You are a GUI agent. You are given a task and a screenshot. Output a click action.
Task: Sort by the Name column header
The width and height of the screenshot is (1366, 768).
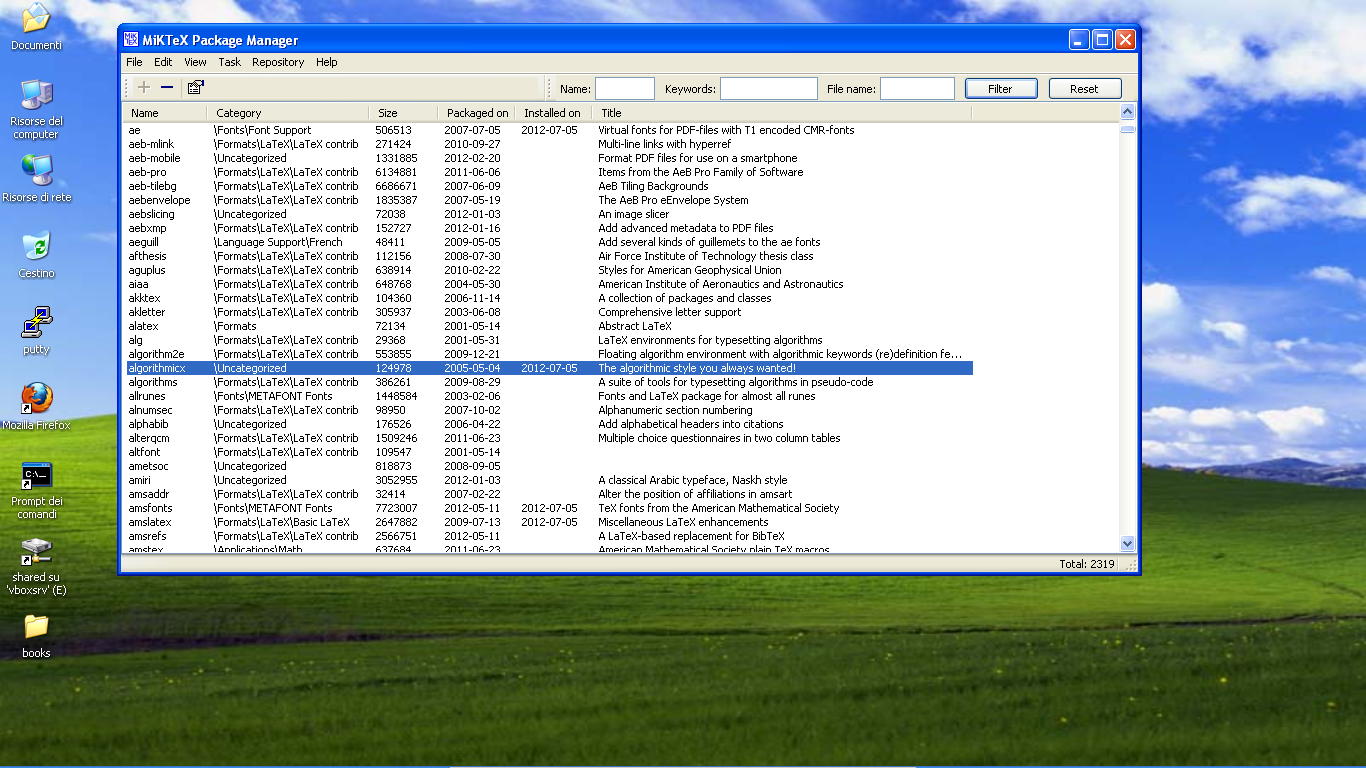pyautogui.click(x=165, y=113)
